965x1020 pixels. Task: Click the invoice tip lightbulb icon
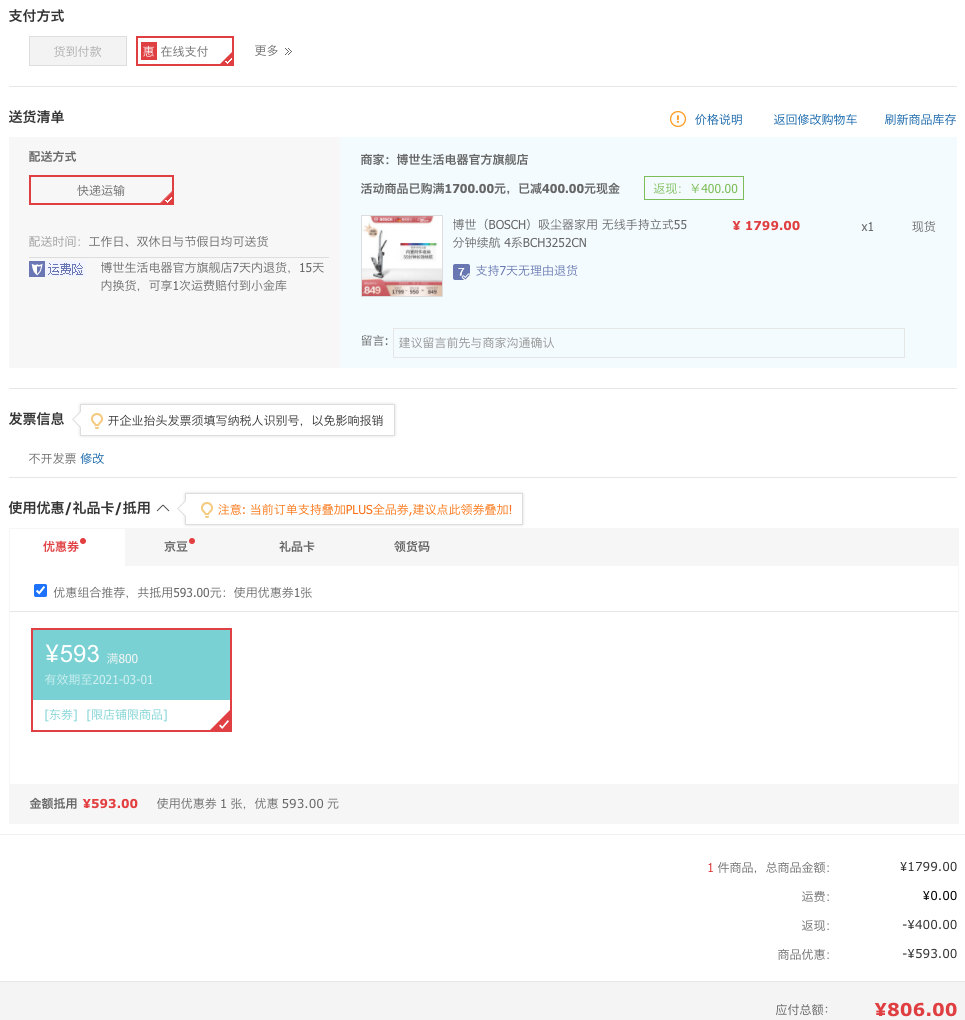(96, 421)
